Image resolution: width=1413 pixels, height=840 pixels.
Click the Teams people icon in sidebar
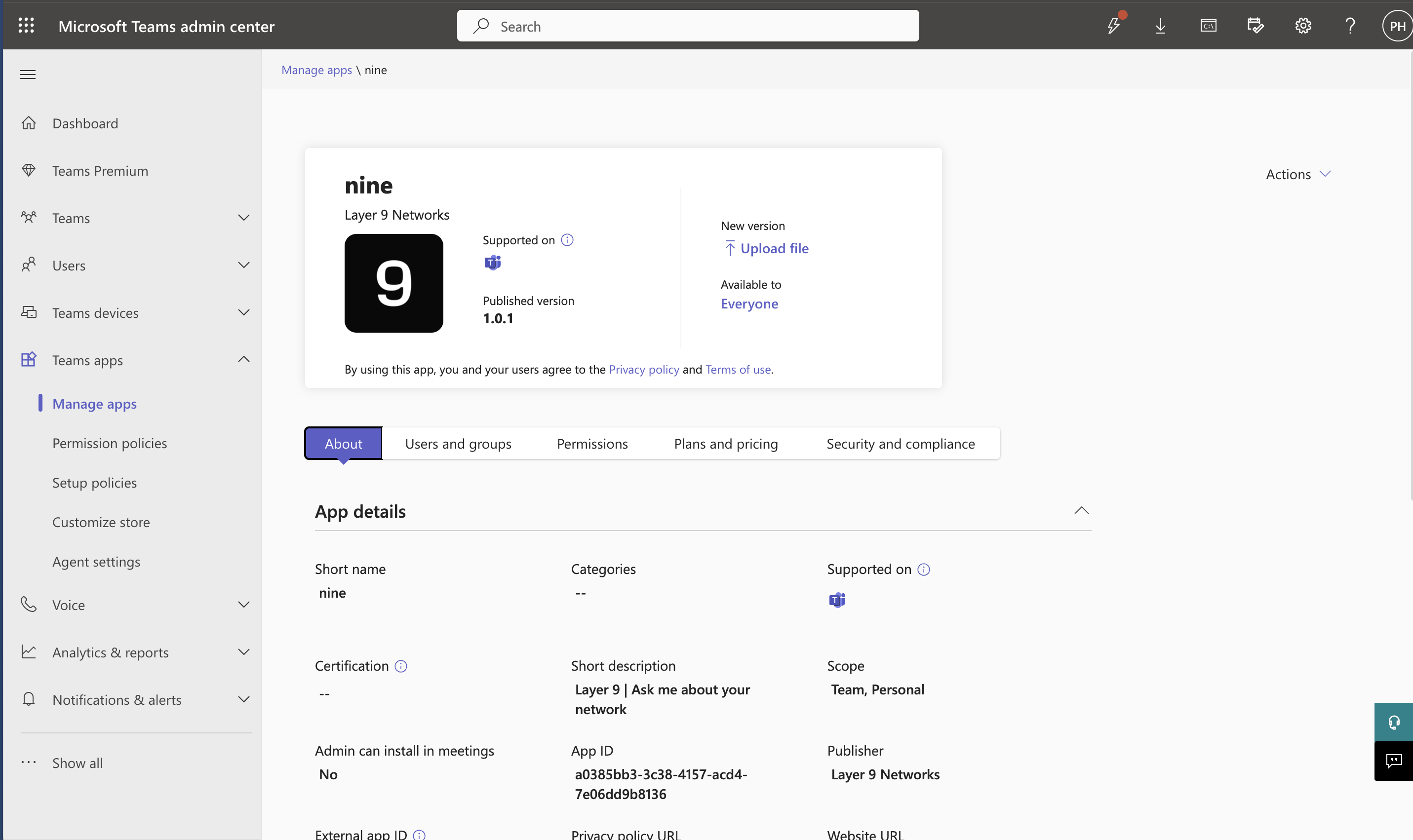[28, 217]
